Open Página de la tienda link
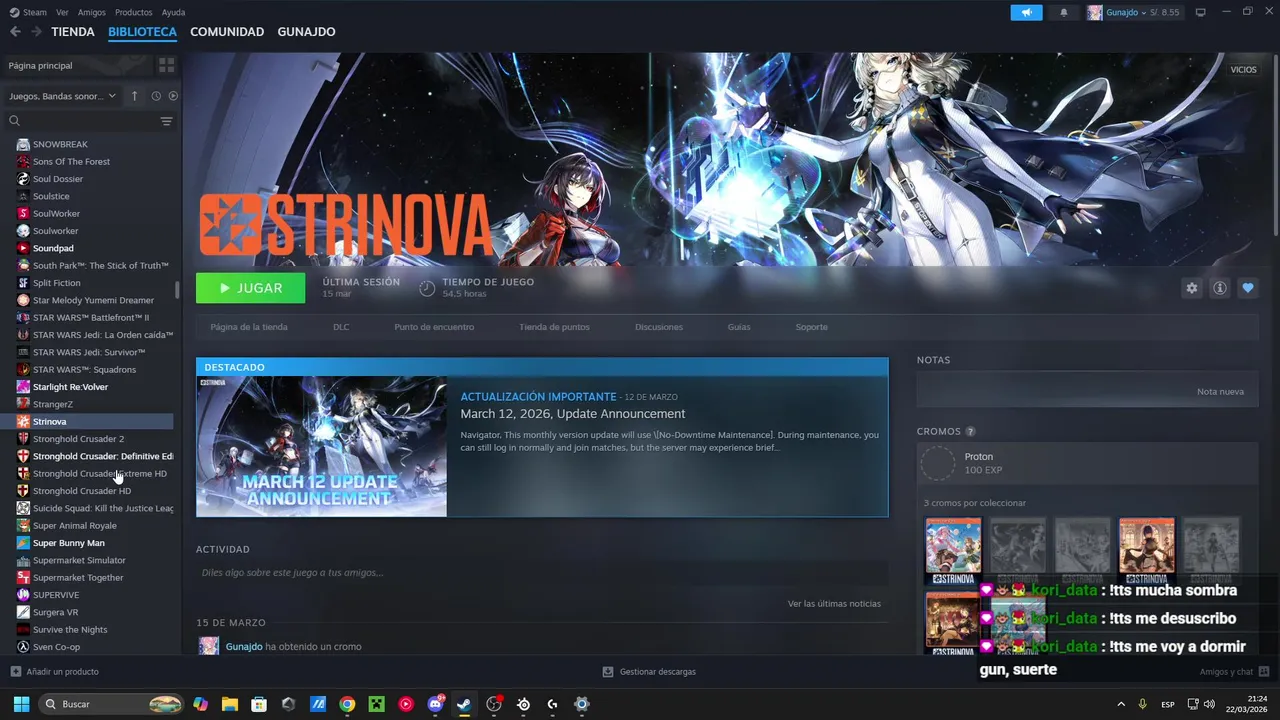 point(249,327)
